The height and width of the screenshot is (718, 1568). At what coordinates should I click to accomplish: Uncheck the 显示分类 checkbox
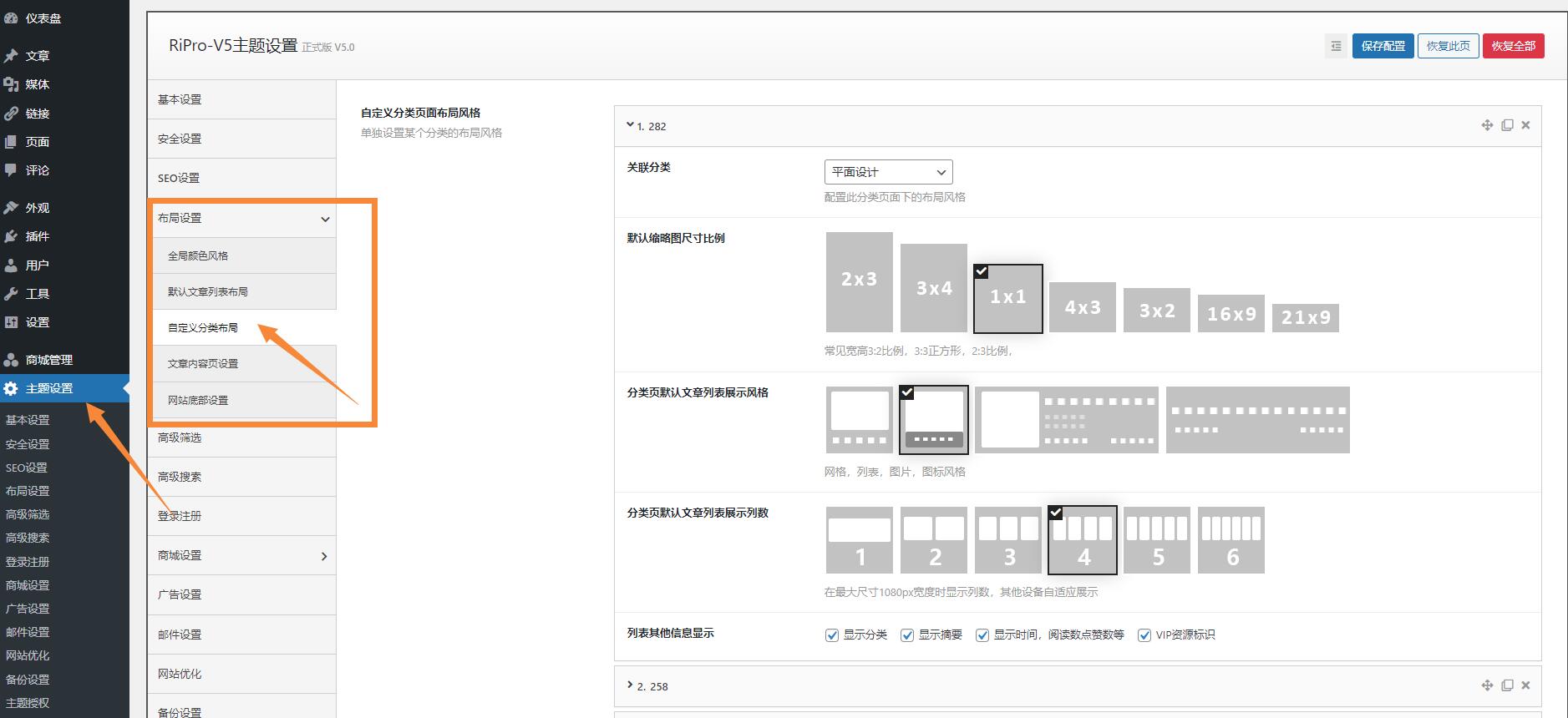tap(832, 635)
